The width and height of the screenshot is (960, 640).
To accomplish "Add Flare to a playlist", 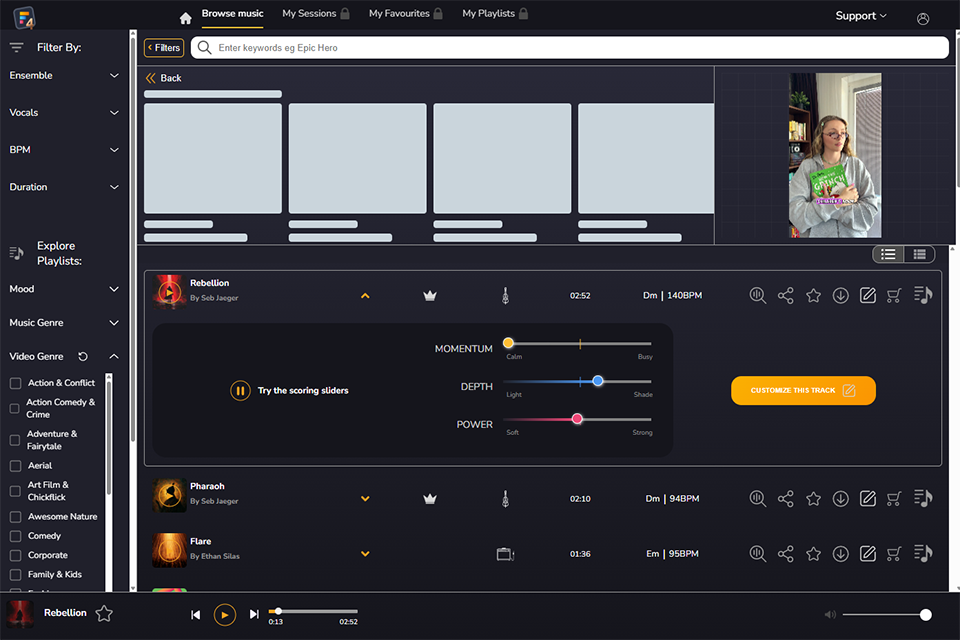I will point(923,553).
